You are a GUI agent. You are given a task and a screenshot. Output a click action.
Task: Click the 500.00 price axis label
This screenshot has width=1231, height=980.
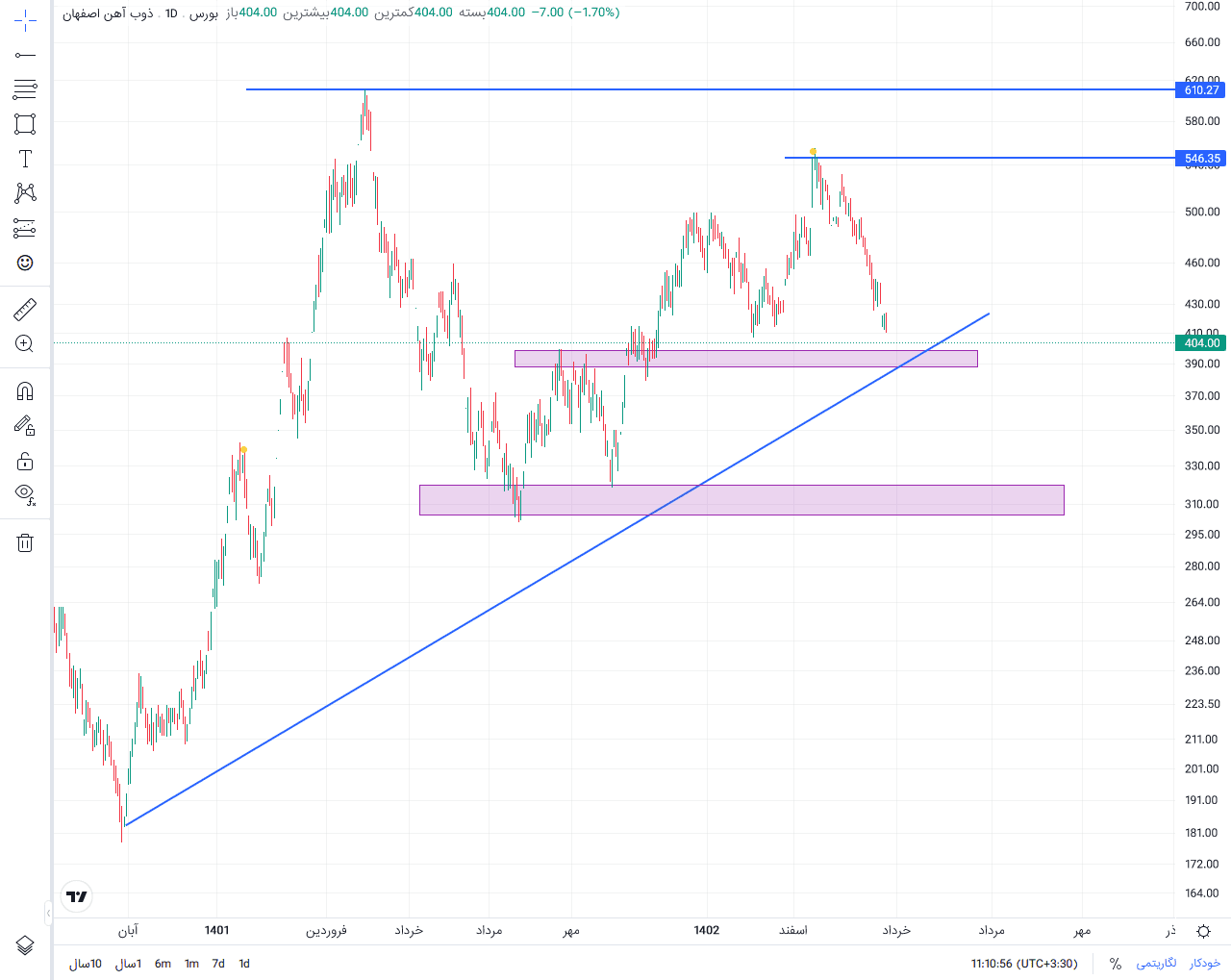pos(1202,212)
